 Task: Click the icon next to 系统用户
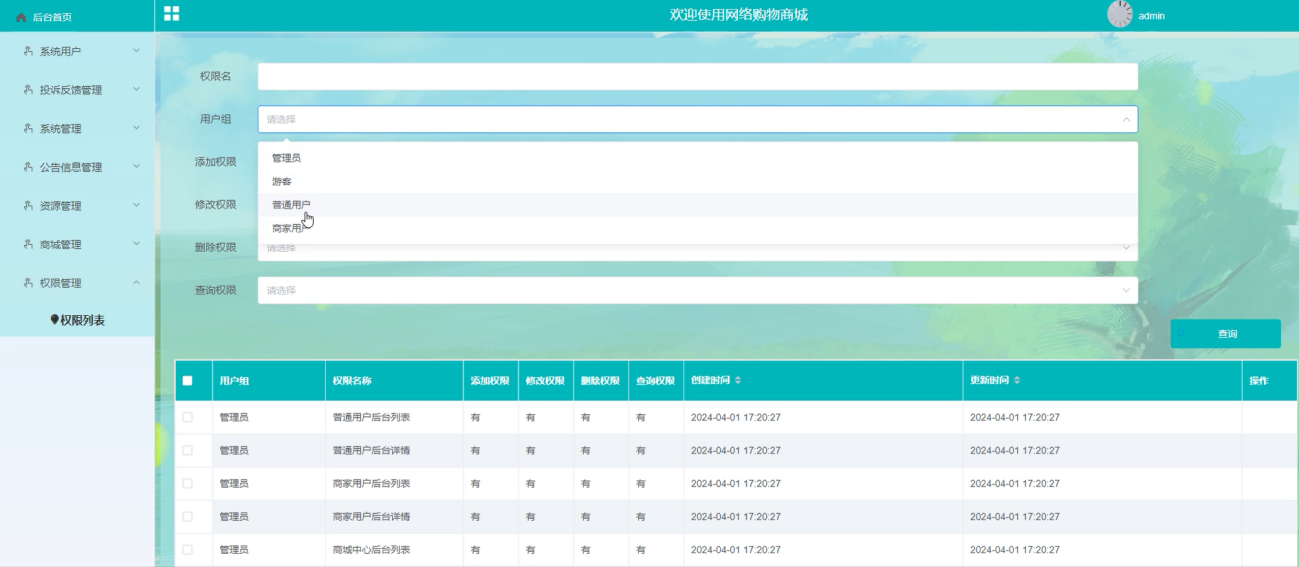(x=28, y=51)
